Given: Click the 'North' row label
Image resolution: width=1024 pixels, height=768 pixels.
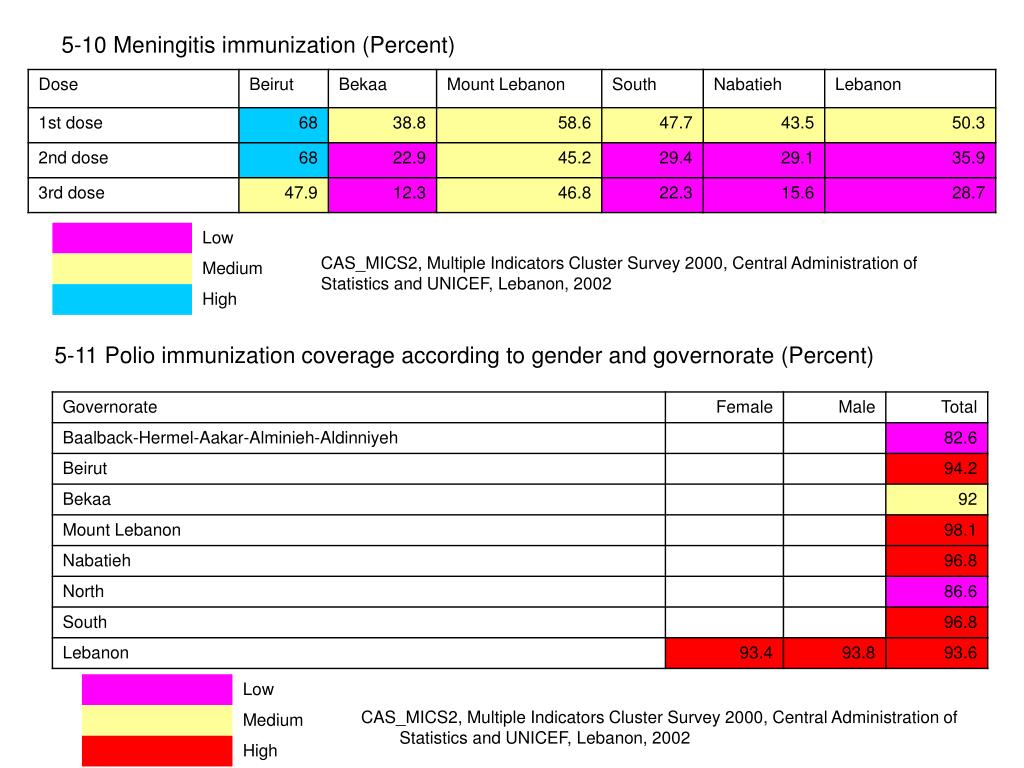Looking at the screenshot, I should pyautogui.click(x=359, y=592).
